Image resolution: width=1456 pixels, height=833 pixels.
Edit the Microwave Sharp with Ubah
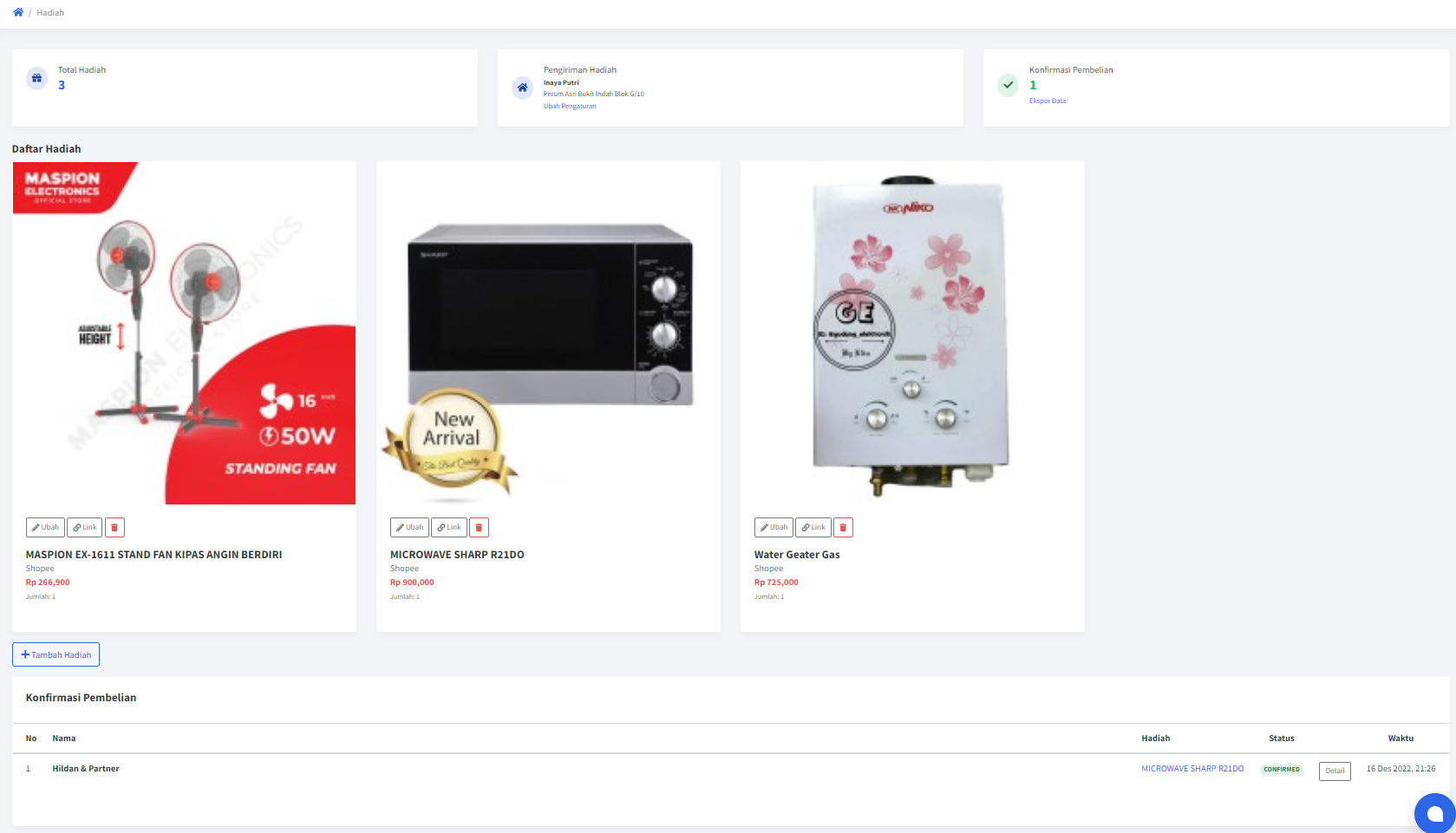(409, 527)
